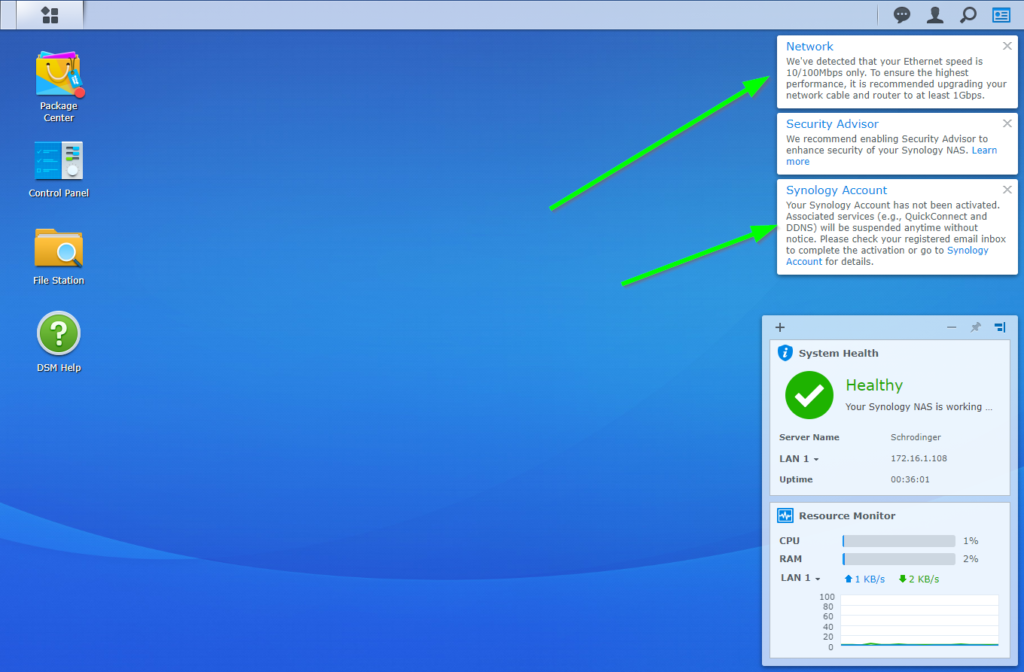This screenshot has width=1024, height=672.
Task: Click 'Your Synology NAS is working' text
Action: (918, 407)
